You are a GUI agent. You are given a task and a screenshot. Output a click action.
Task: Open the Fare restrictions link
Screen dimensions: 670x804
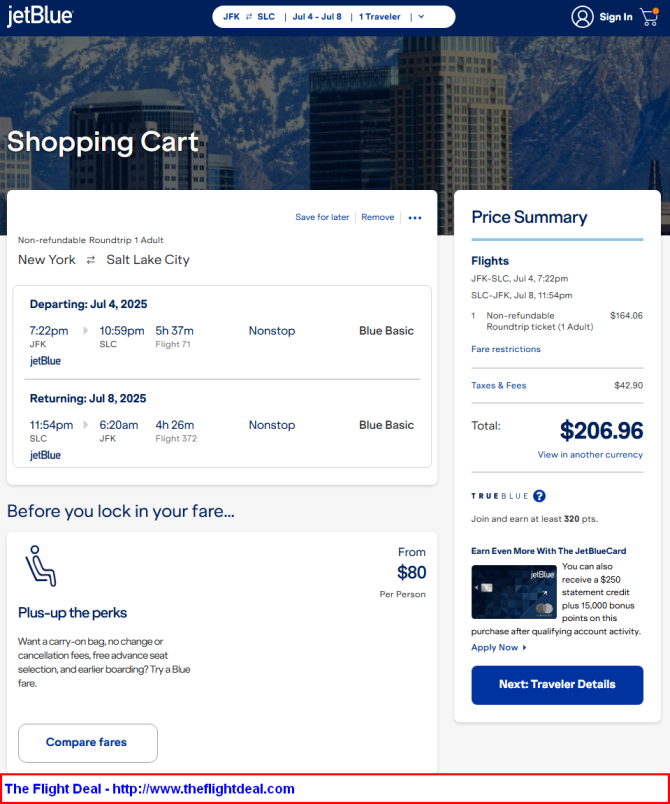[x=506, y=349]
